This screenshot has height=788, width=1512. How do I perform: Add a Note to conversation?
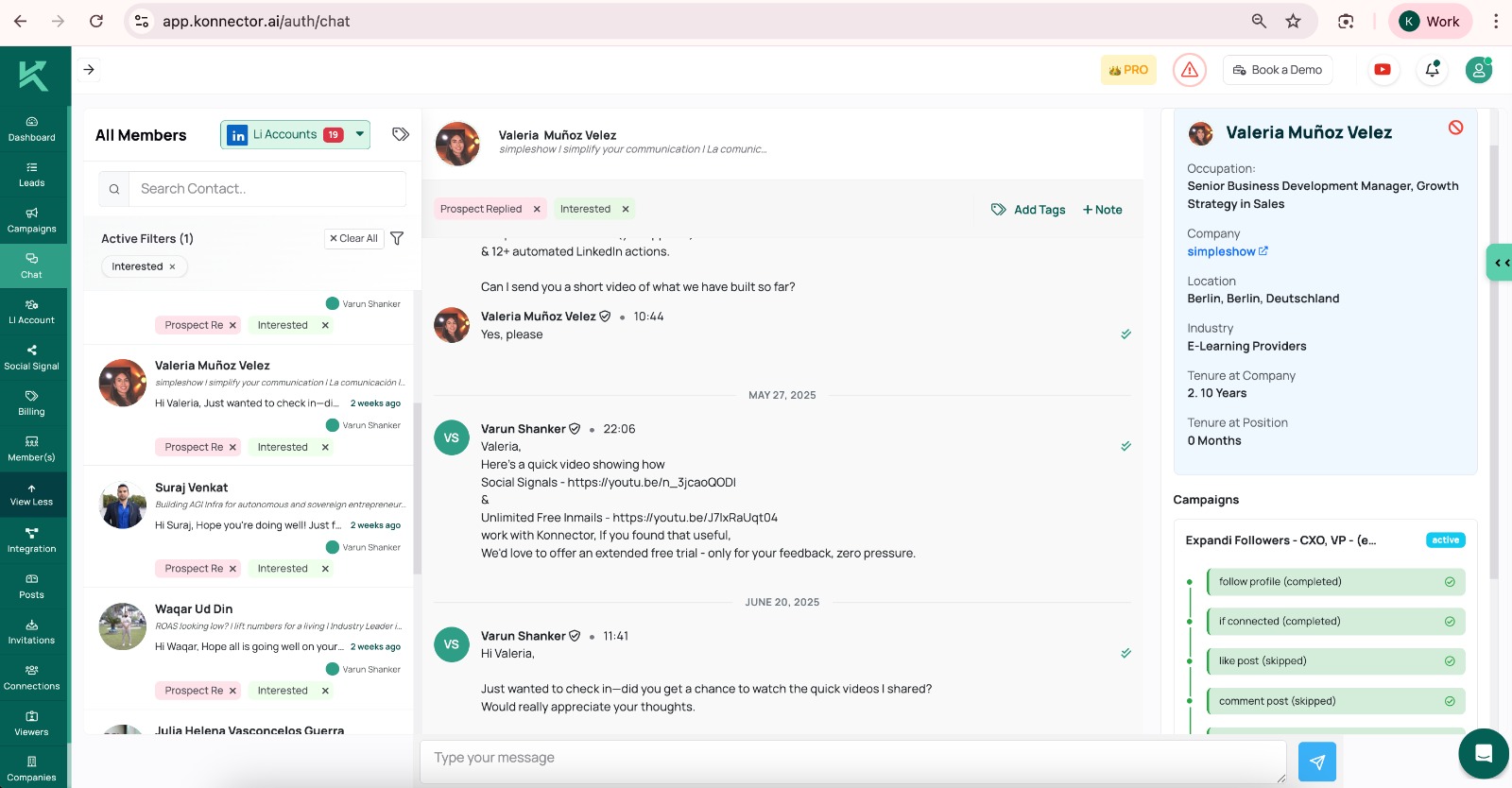pos(1102,210)
